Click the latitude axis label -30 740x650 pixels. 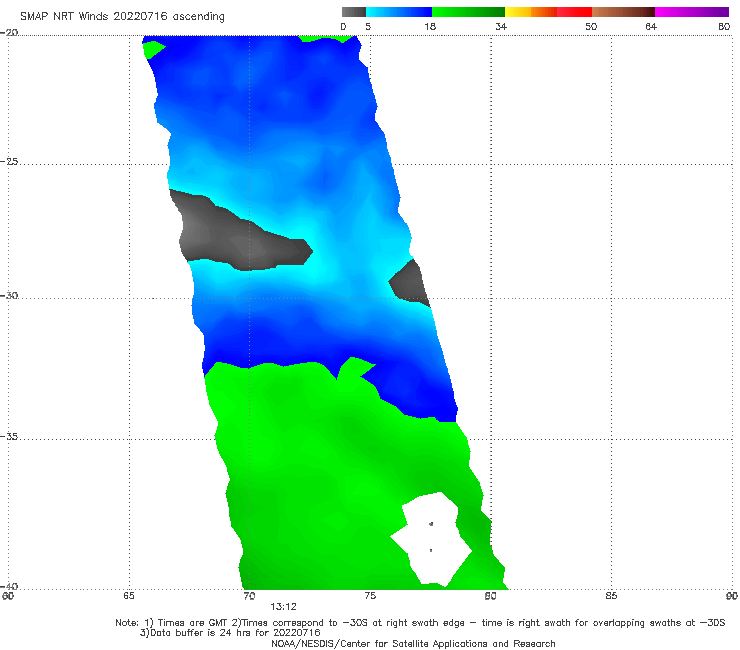[x=9, y=295]
